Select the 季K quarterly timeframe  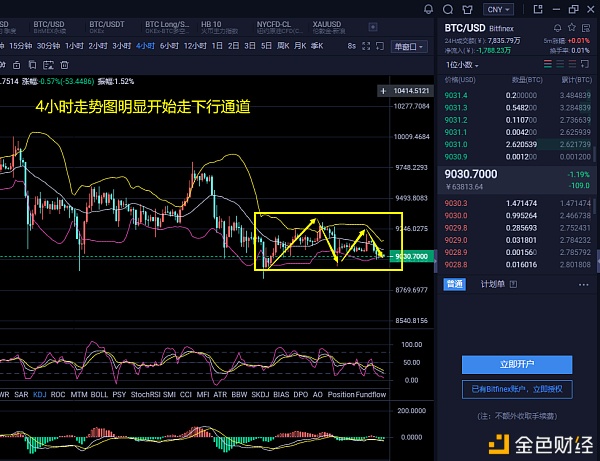317,46
